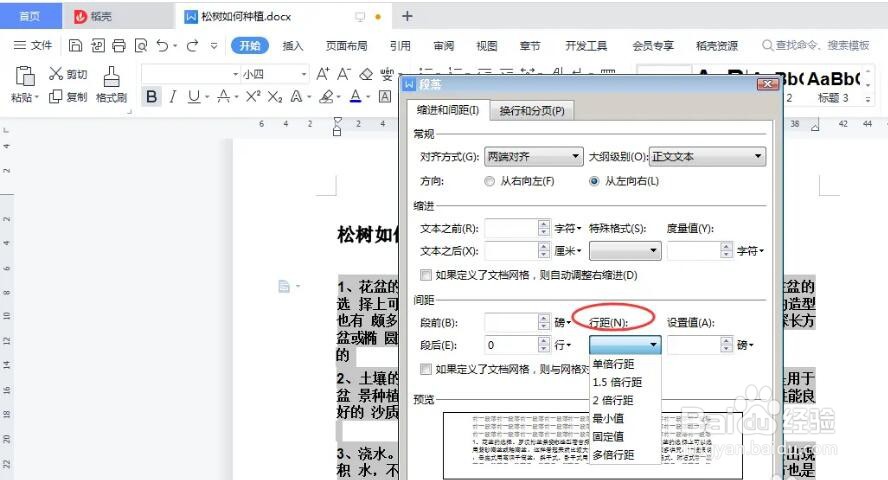Switch to 换行和分页 tab in dialog

point(532,111)
